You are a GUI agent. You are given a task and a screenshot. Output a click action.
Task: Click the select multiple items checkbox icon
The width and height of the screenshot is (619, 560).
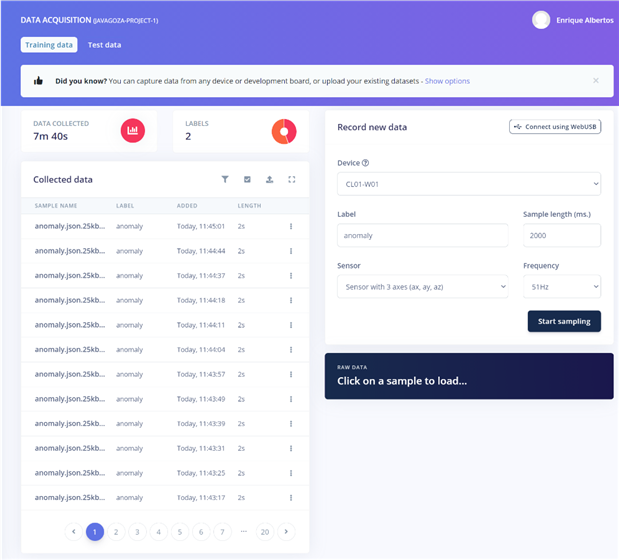click(247, 180)
